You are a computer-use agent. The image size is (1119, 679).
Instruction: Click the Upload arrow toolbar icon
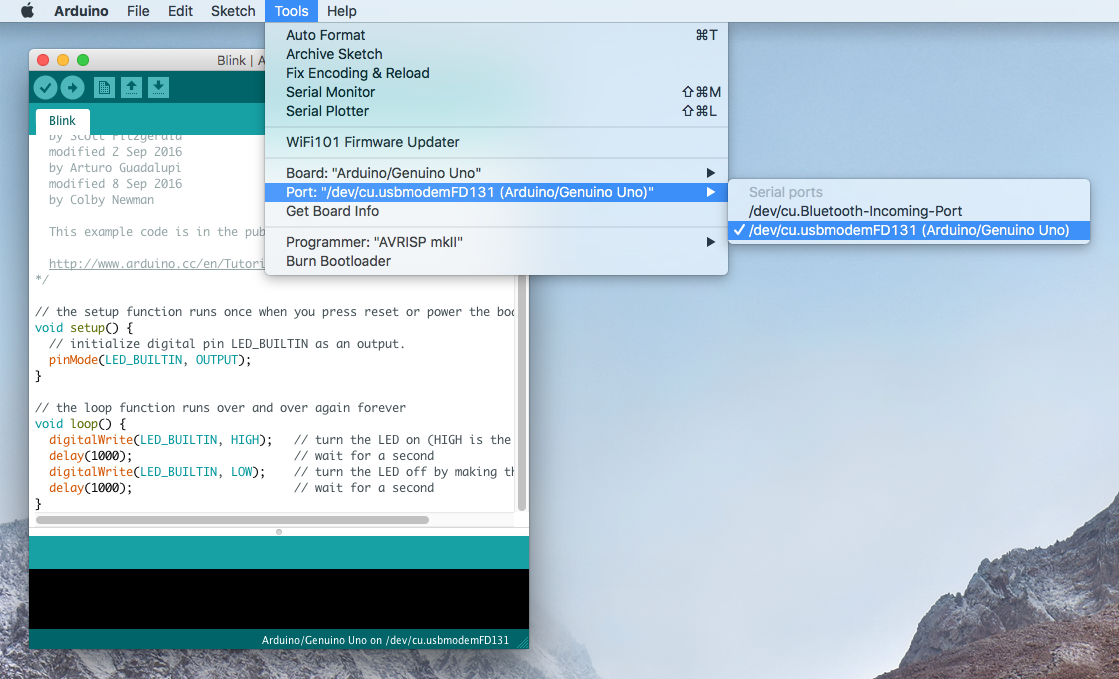[x=72, y=87]
